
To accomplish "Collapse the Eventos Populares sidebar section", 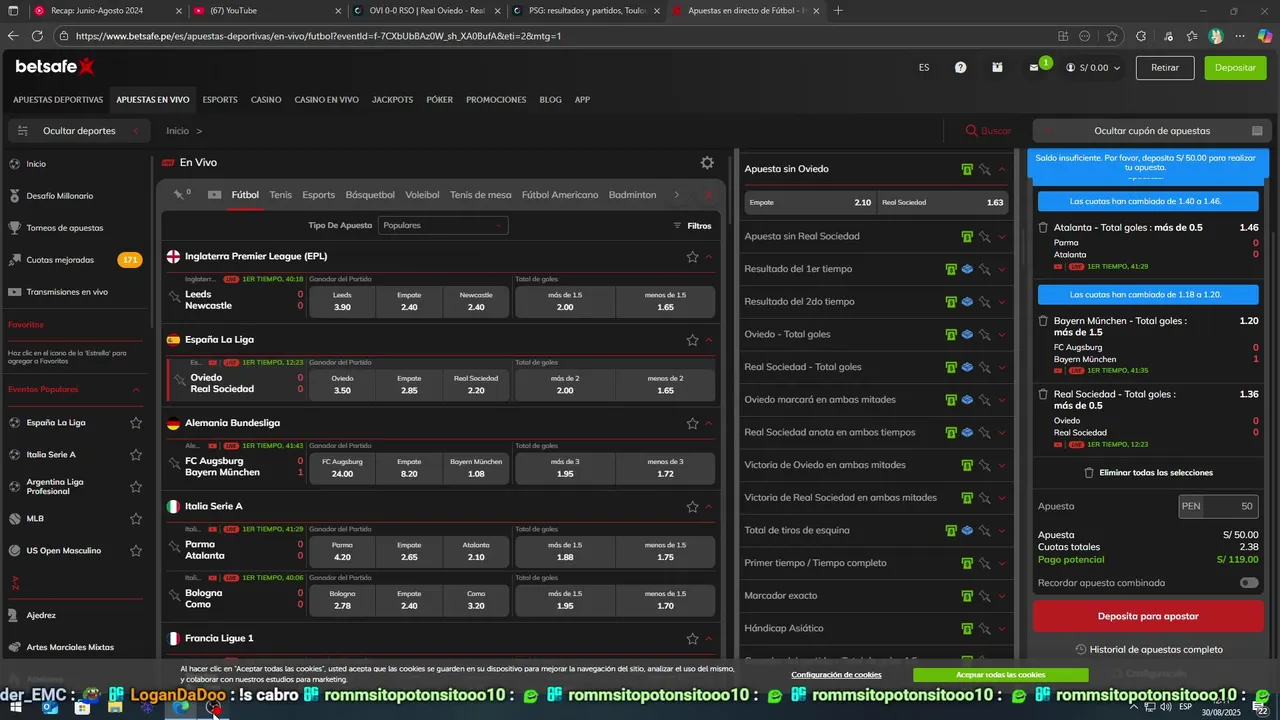I will click(x=136, y=390).
